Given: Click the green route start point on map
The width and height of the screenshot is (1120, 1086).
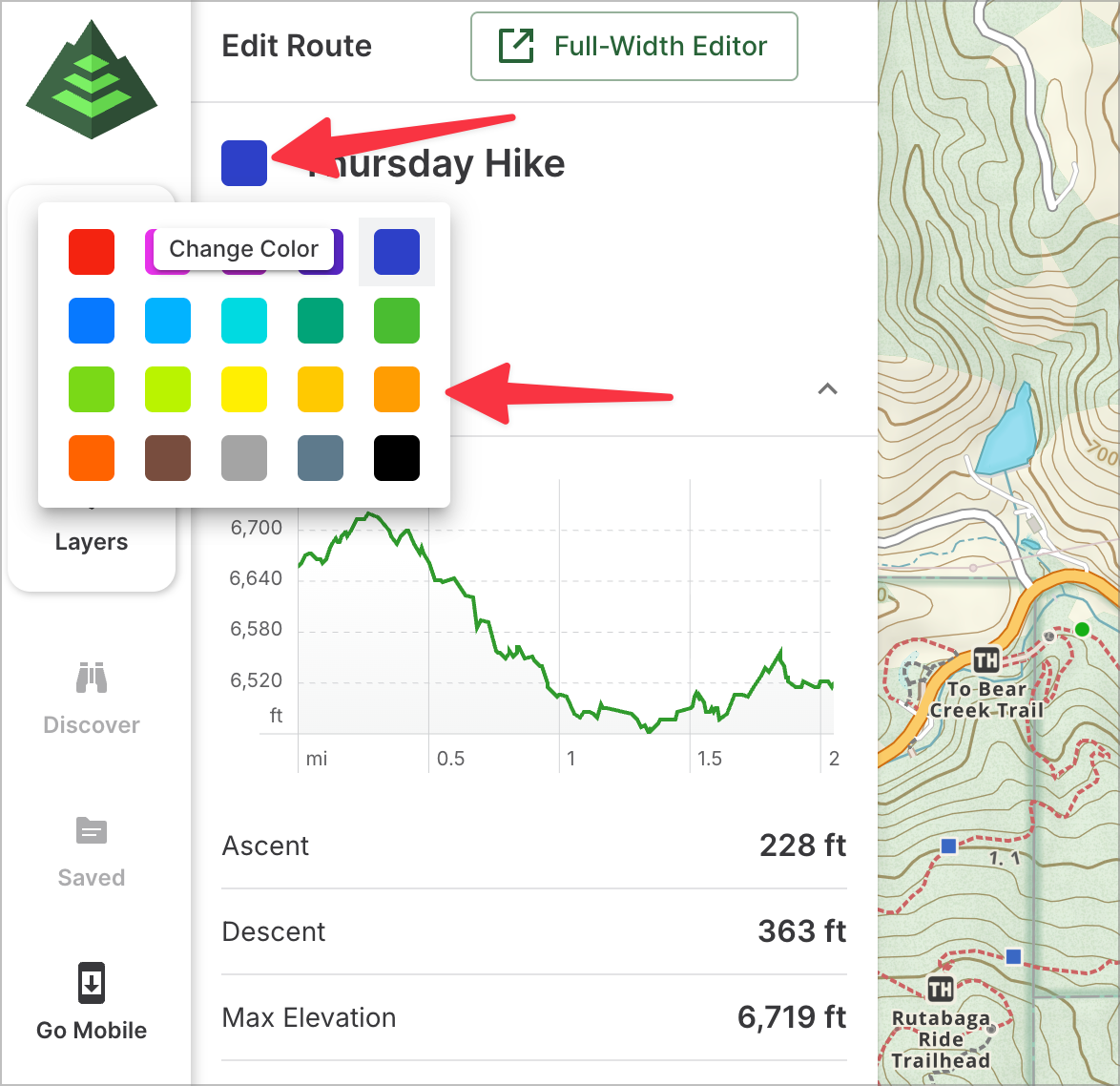Looking at the screenshot, I should (x=1082, y=629).
